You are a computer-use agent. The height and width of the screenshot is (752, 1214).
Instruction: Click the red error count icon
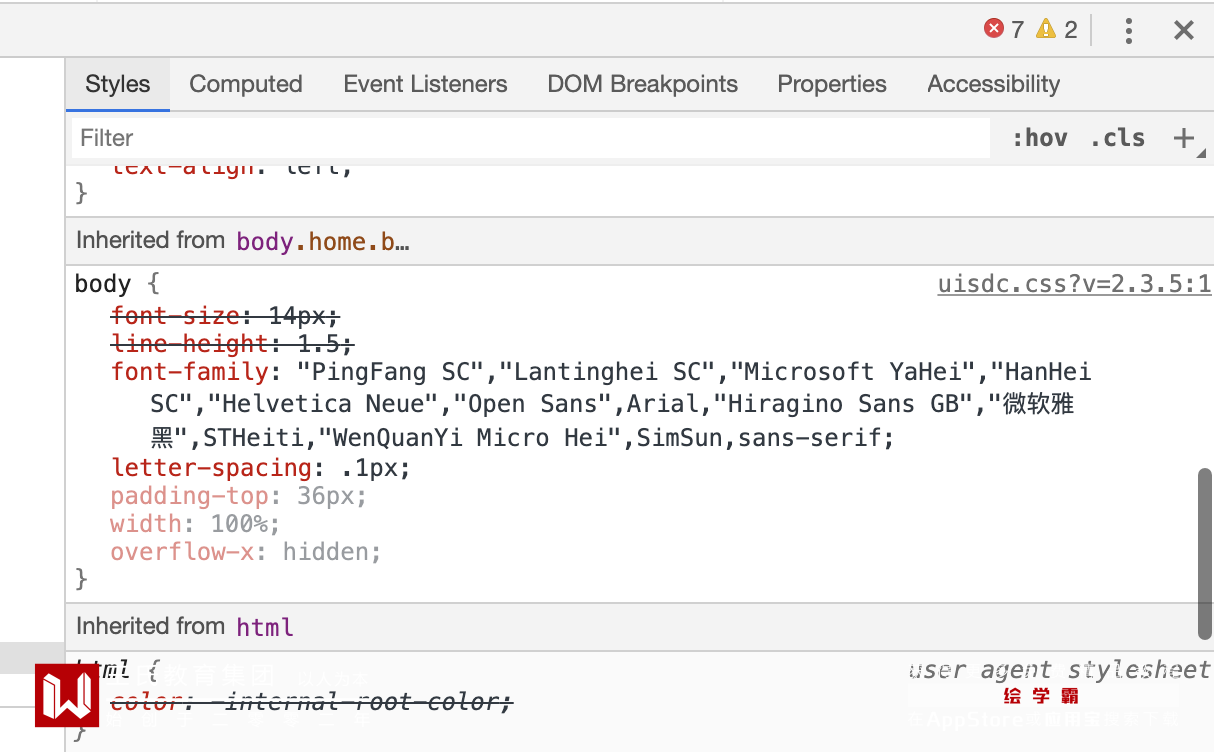click(994, 29)
